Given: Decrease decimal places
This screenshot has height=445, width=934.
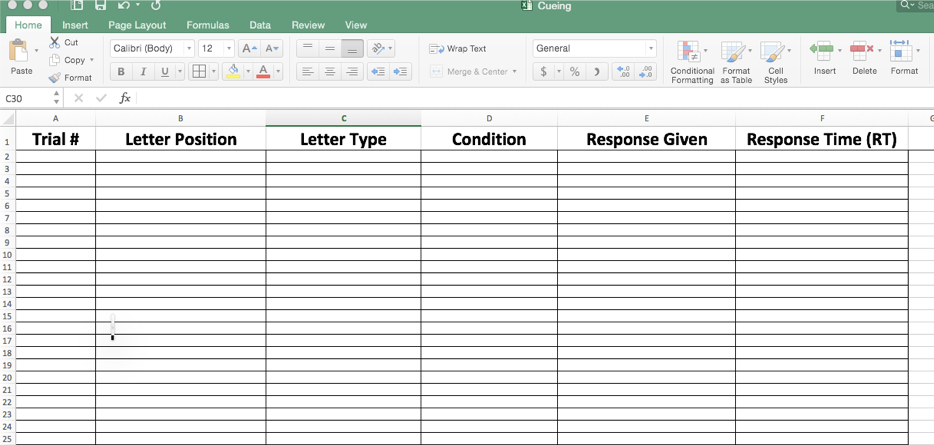Looking at the screenshot, I should coord(646,71).
